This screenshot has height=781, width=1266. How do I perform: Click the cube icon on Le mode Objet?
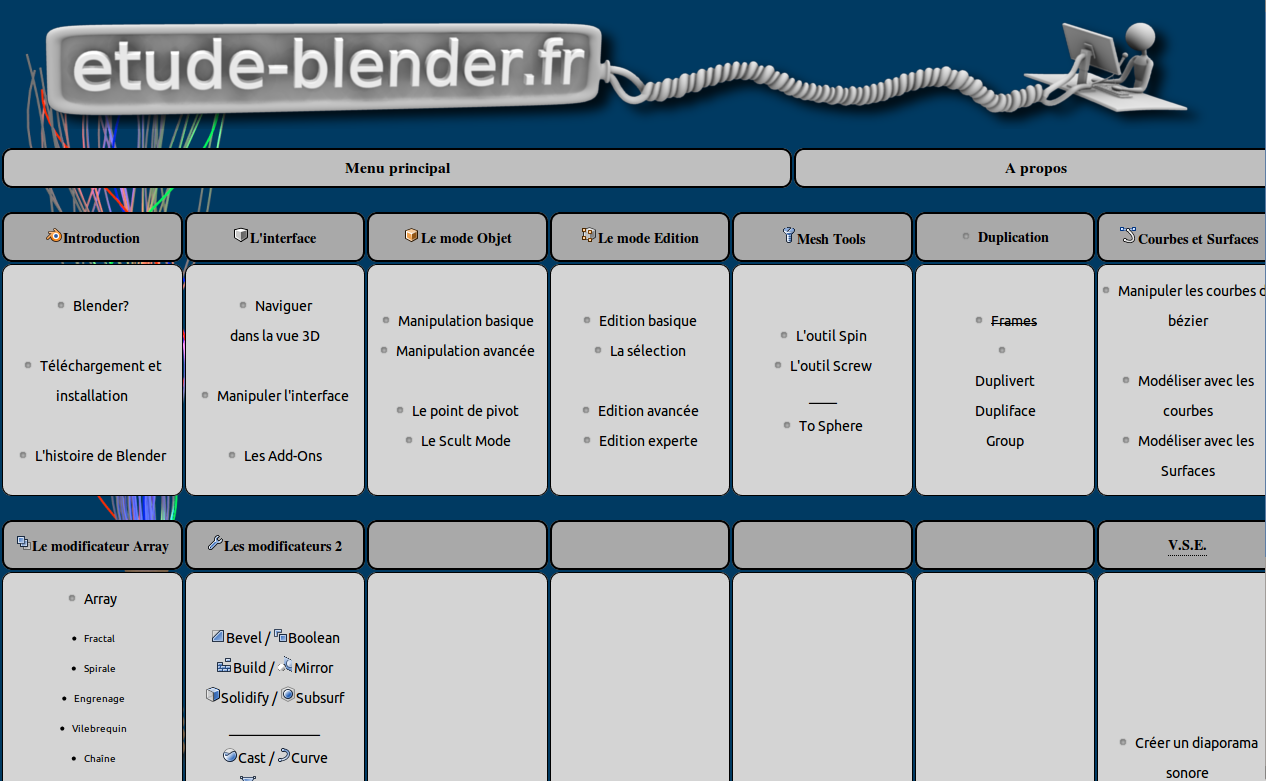410,234
